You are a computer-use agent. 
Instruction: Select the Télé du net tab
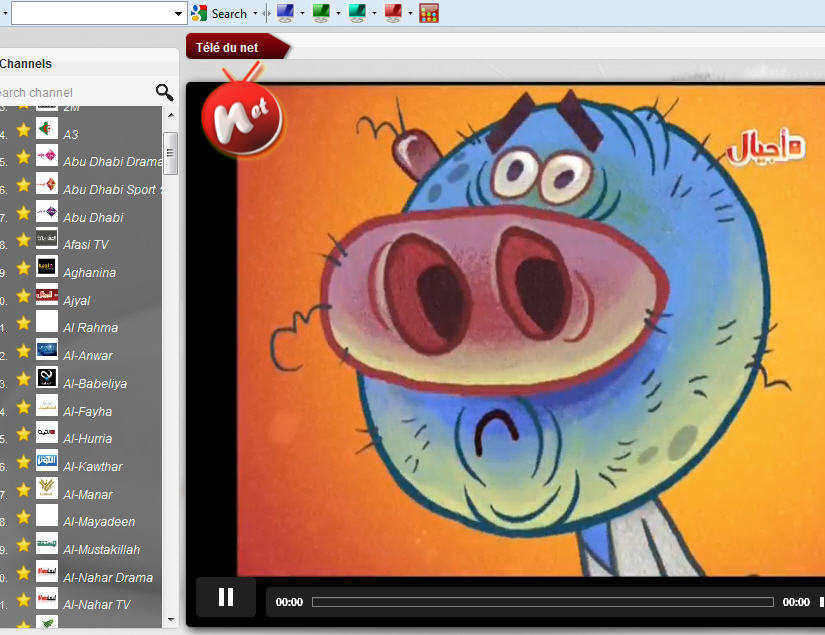tap(237, 47)
